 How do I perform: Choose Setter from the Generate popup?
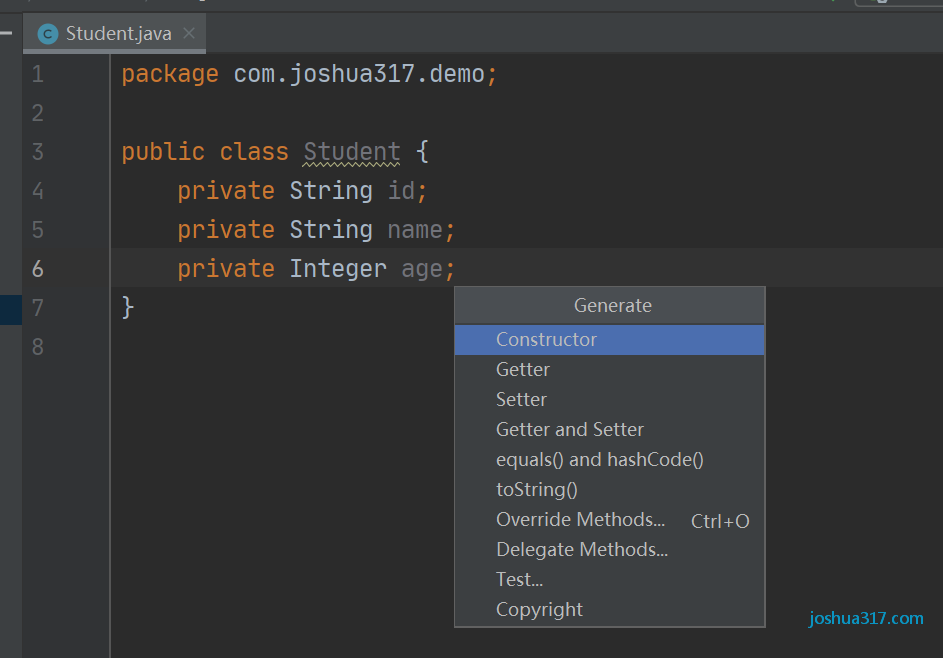pos(609,400)
